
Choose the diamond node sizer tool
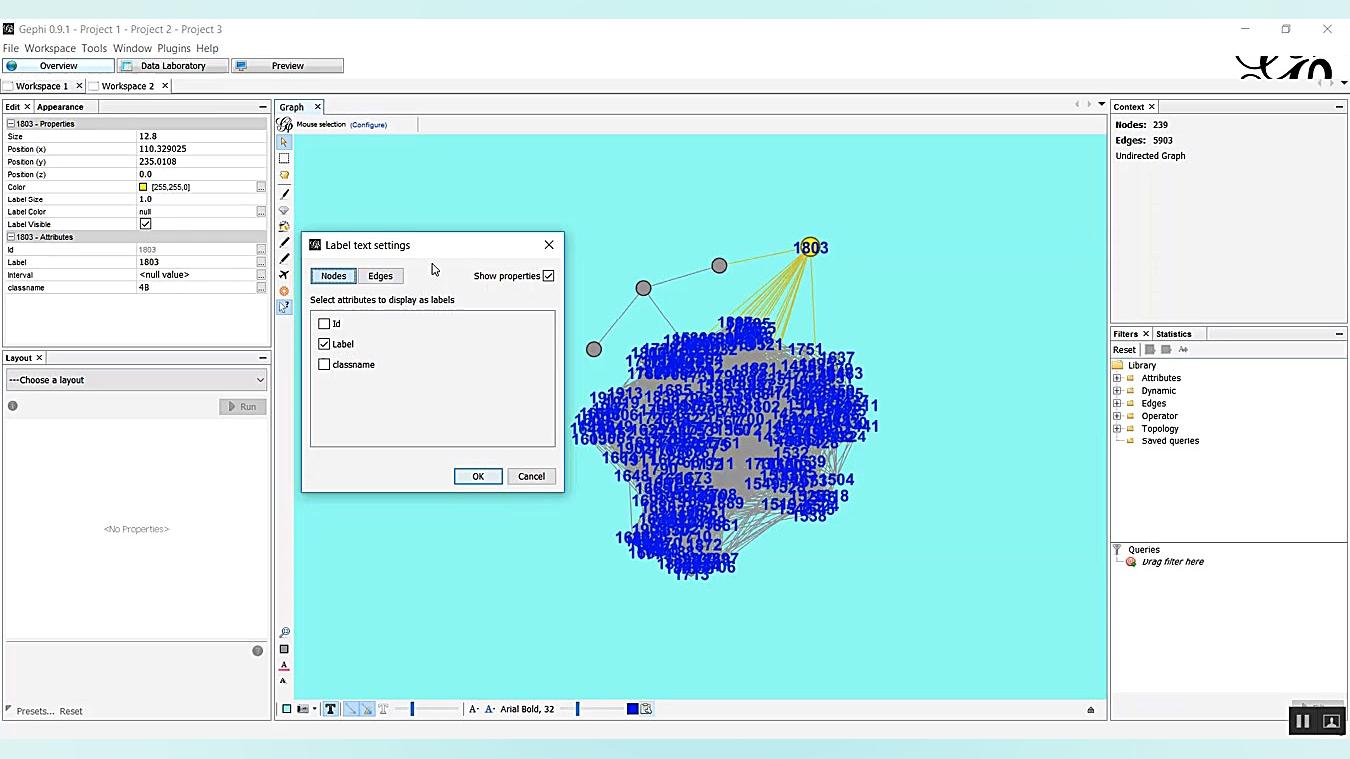point(284,210)
